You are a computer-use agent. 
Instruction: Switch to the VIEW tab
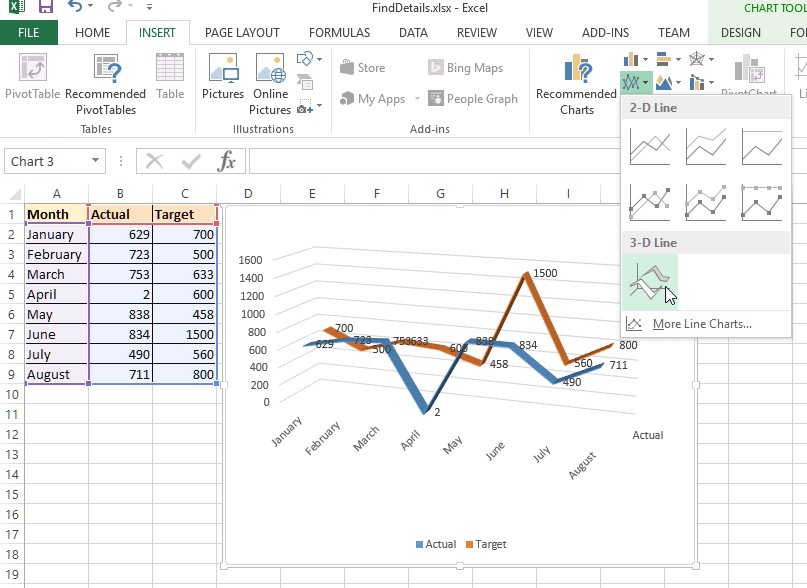click(539, 32)
